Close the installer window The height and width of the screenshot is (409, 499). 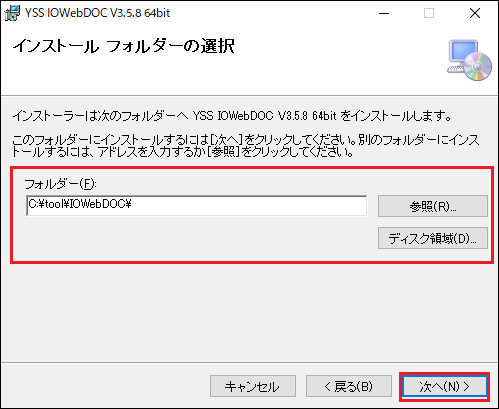475,13
